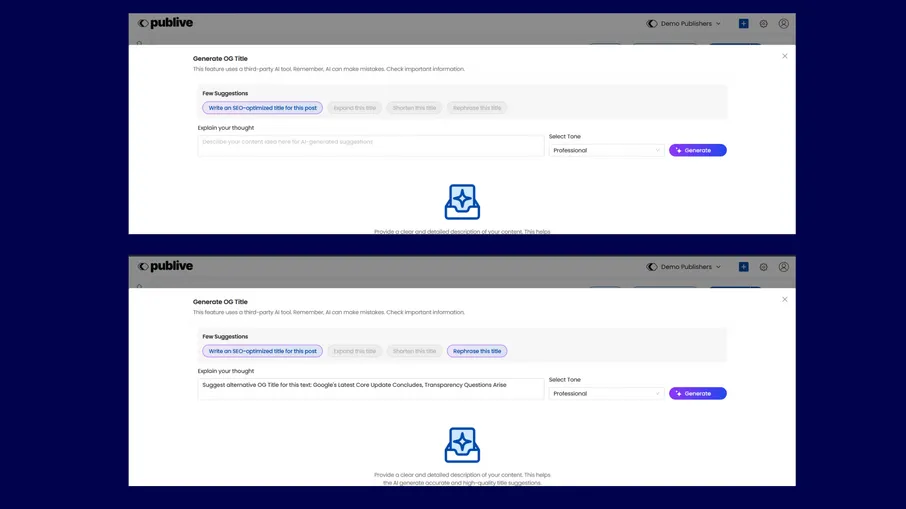Open the settings gear in the upper header

[763, 24]
